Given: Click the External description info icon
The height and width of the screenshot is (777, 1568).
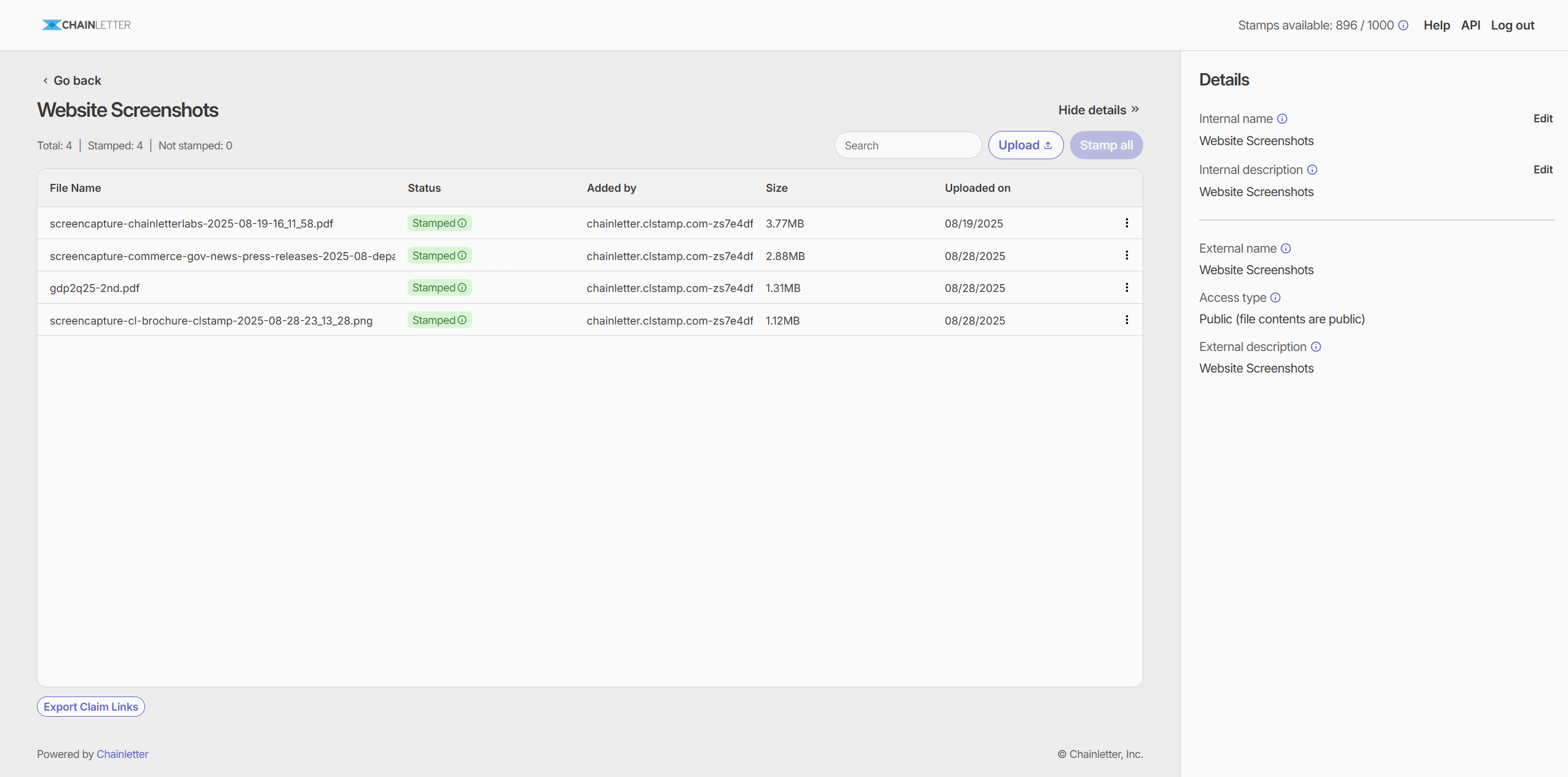Looking at the screenshot, I should point(1315,347).
